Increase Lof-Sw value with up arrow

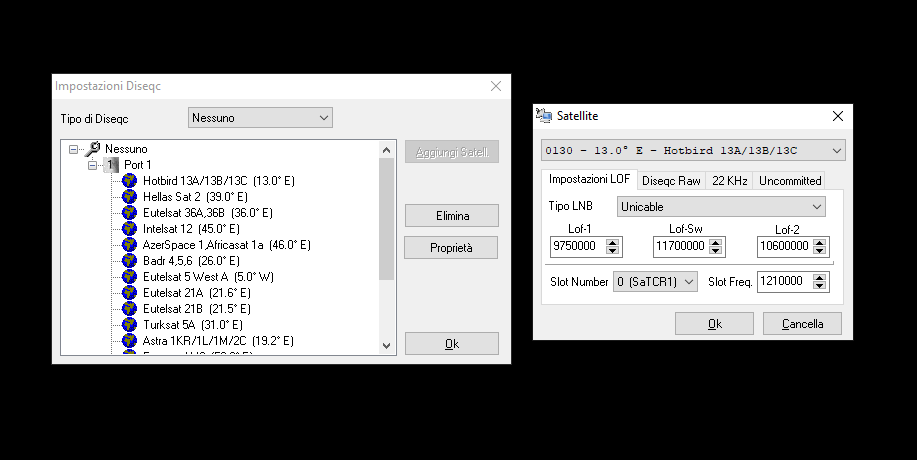(715, 243)
